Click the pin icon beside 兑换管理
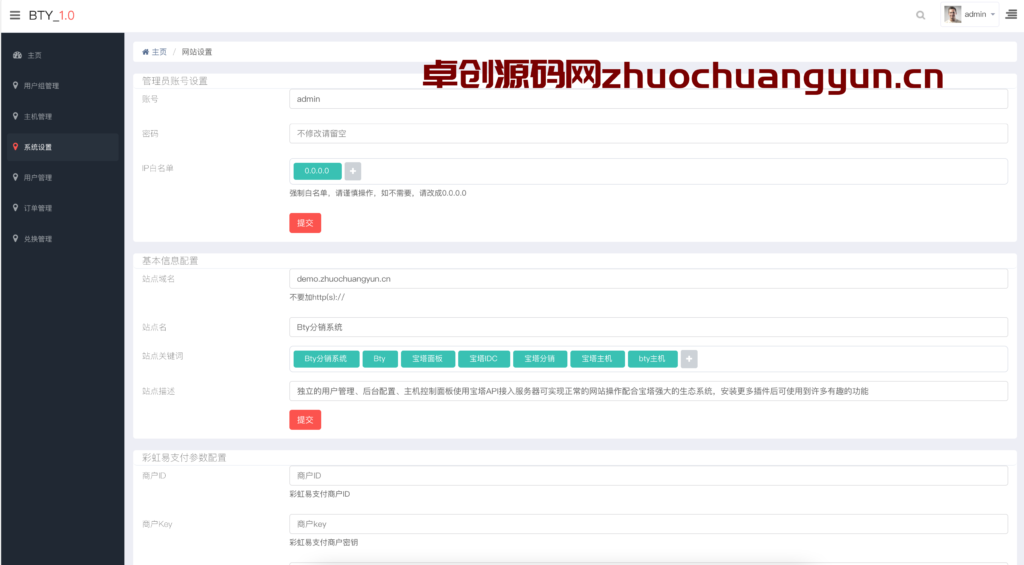1024x565 pixels. (16, 238)
